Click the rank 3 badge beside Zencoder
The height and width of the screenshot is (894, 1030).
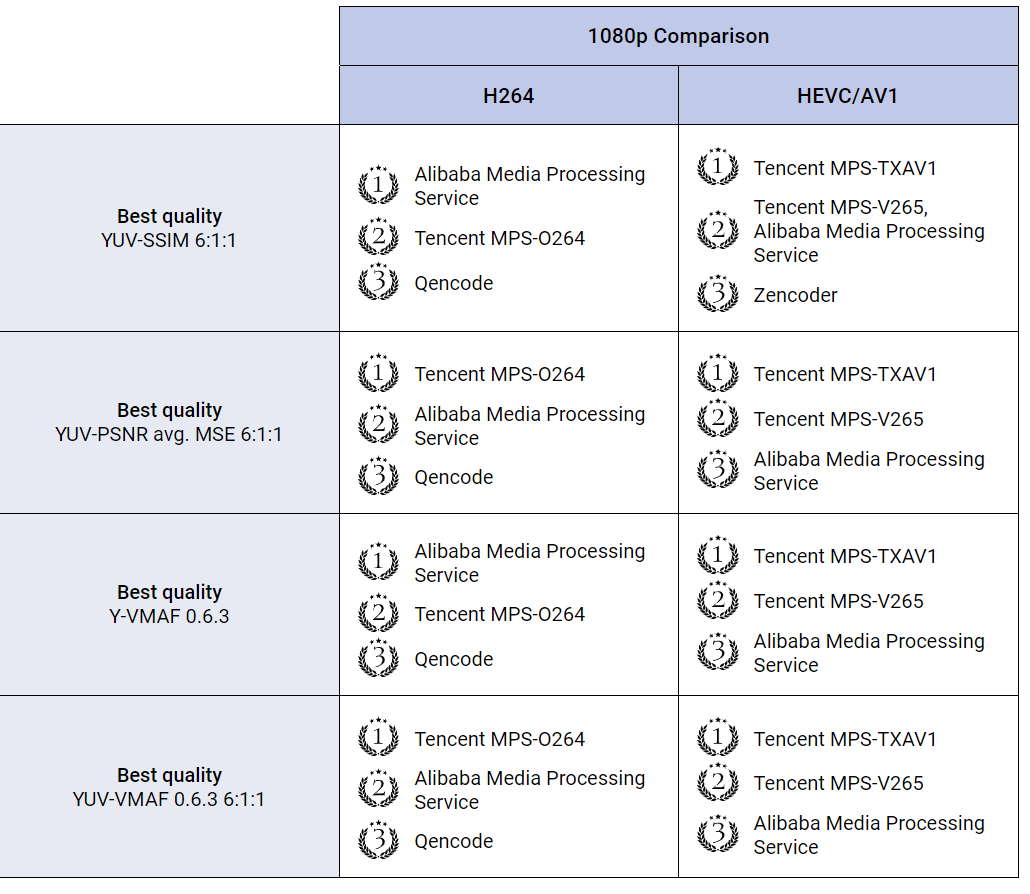[717, 295]
